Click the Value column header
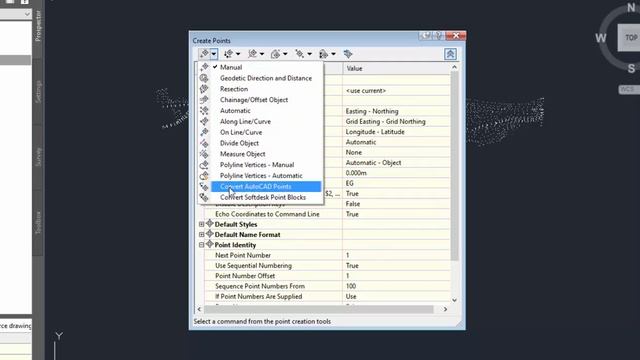The height and width of the screenshot is (360, 640). pyautogui.click(x=396, y=68)
